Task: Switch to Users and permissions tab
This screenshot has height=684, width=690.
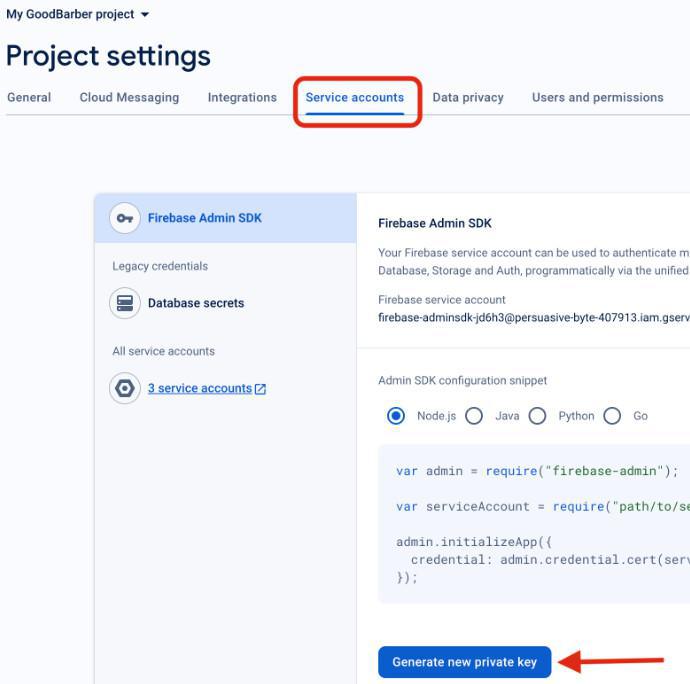Action: click(x=597, y=98)
